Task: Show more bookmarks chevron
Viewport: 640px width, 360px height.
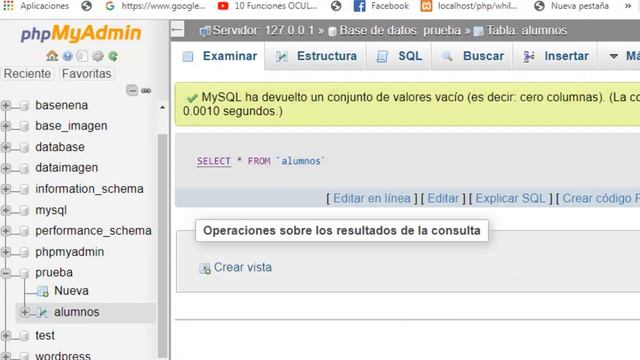Action: tap(628, 6)
